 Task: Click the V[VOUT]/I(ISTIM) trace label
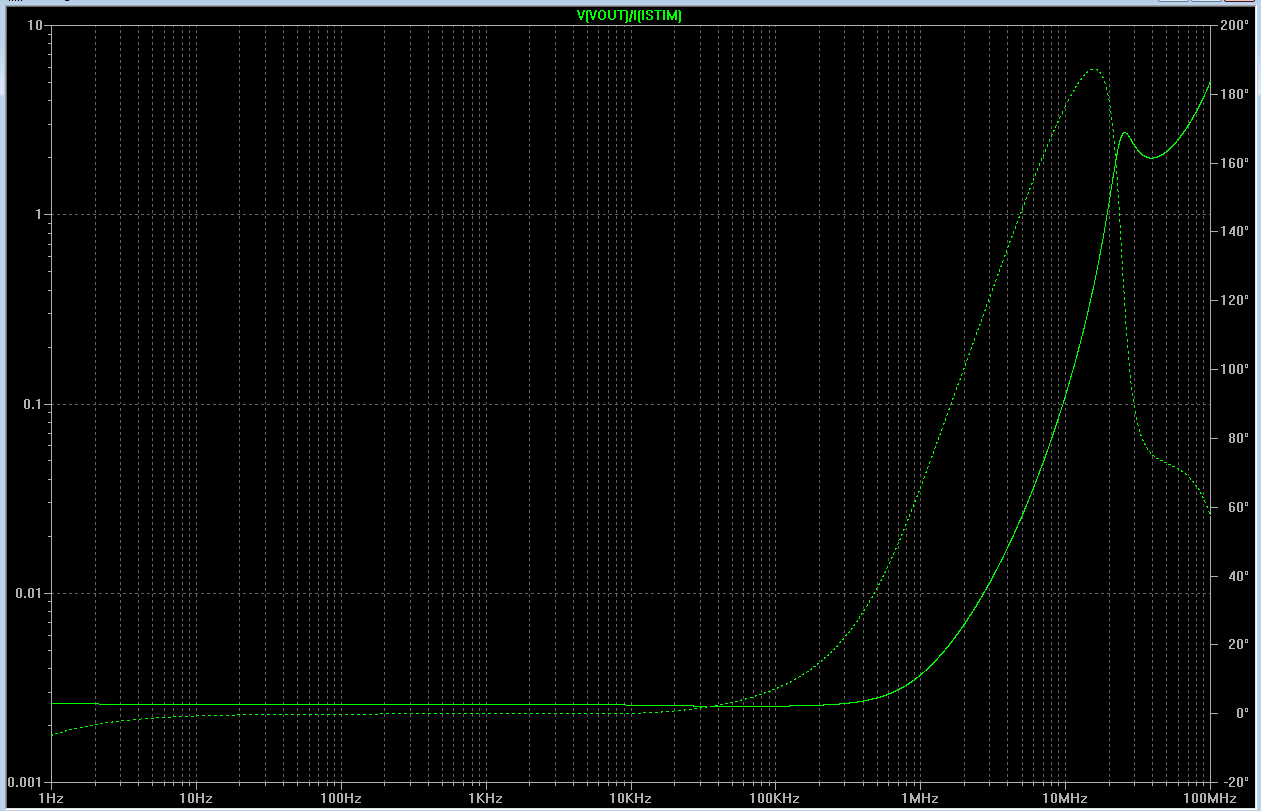630,16
